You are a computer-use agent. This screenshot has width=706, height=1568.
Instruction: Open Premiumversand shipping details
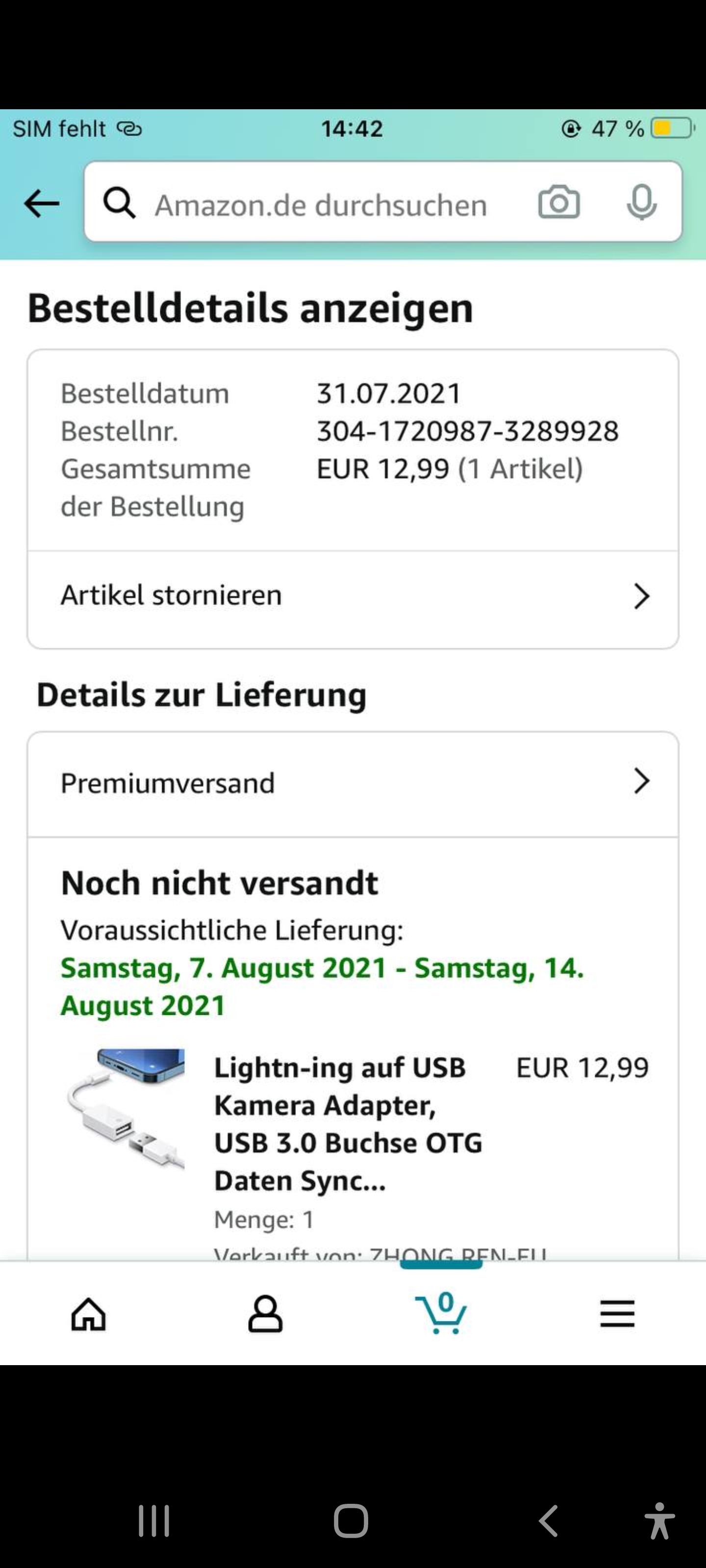click(168, 784)
